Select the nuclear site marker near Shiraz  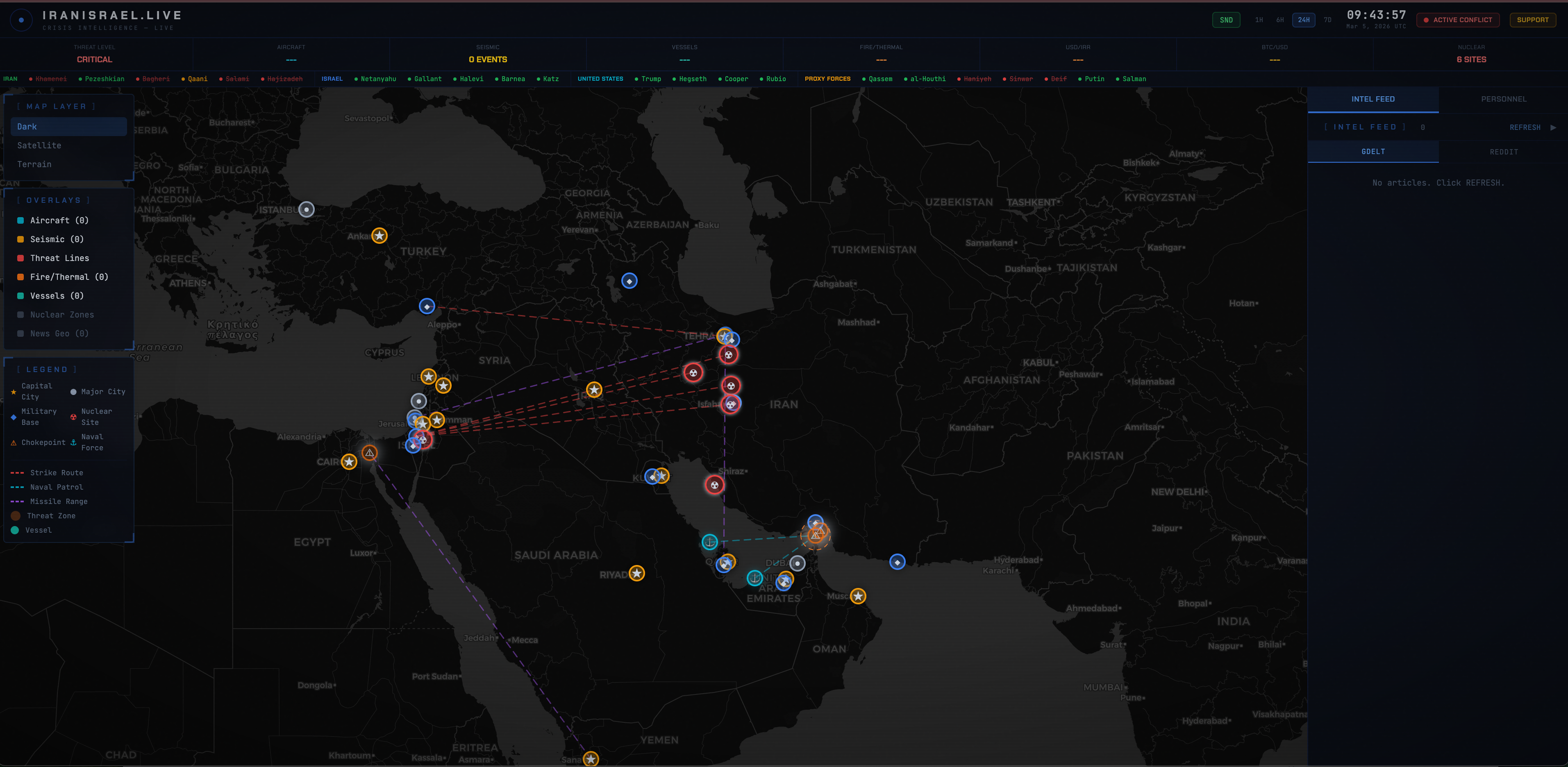715,485
